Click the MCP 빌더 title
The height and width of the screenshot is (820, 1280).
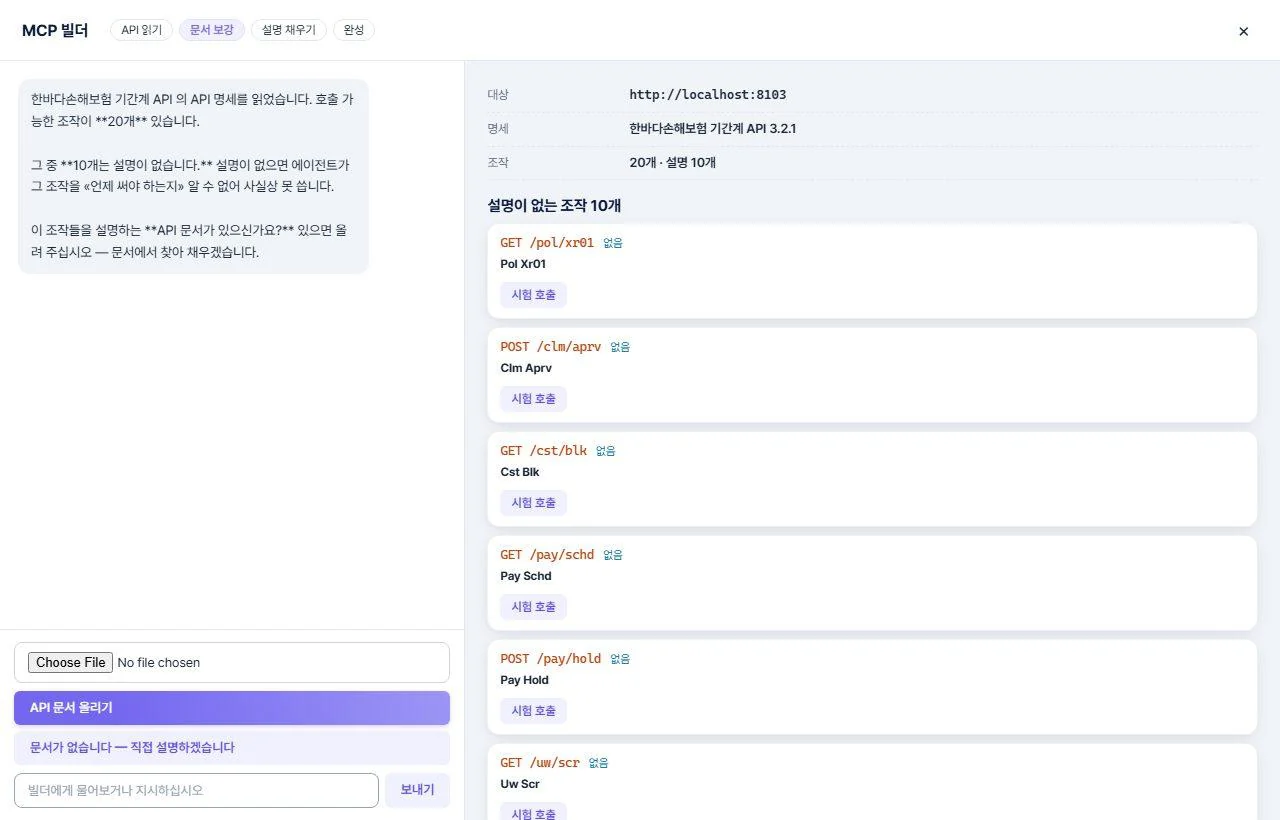click(55, 31)
